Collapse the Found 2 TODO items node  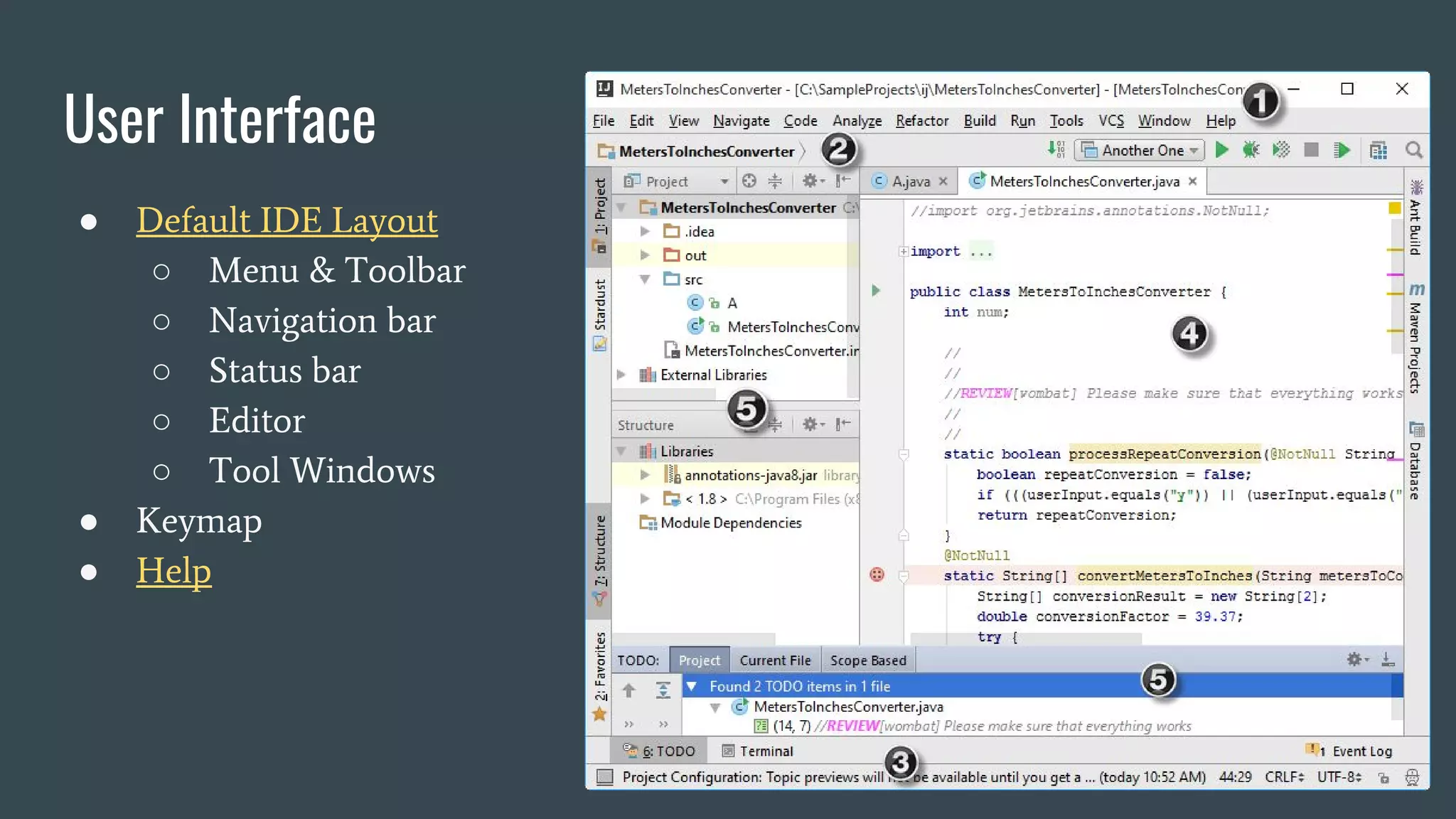pyautogui.click(x=691, y=686)
